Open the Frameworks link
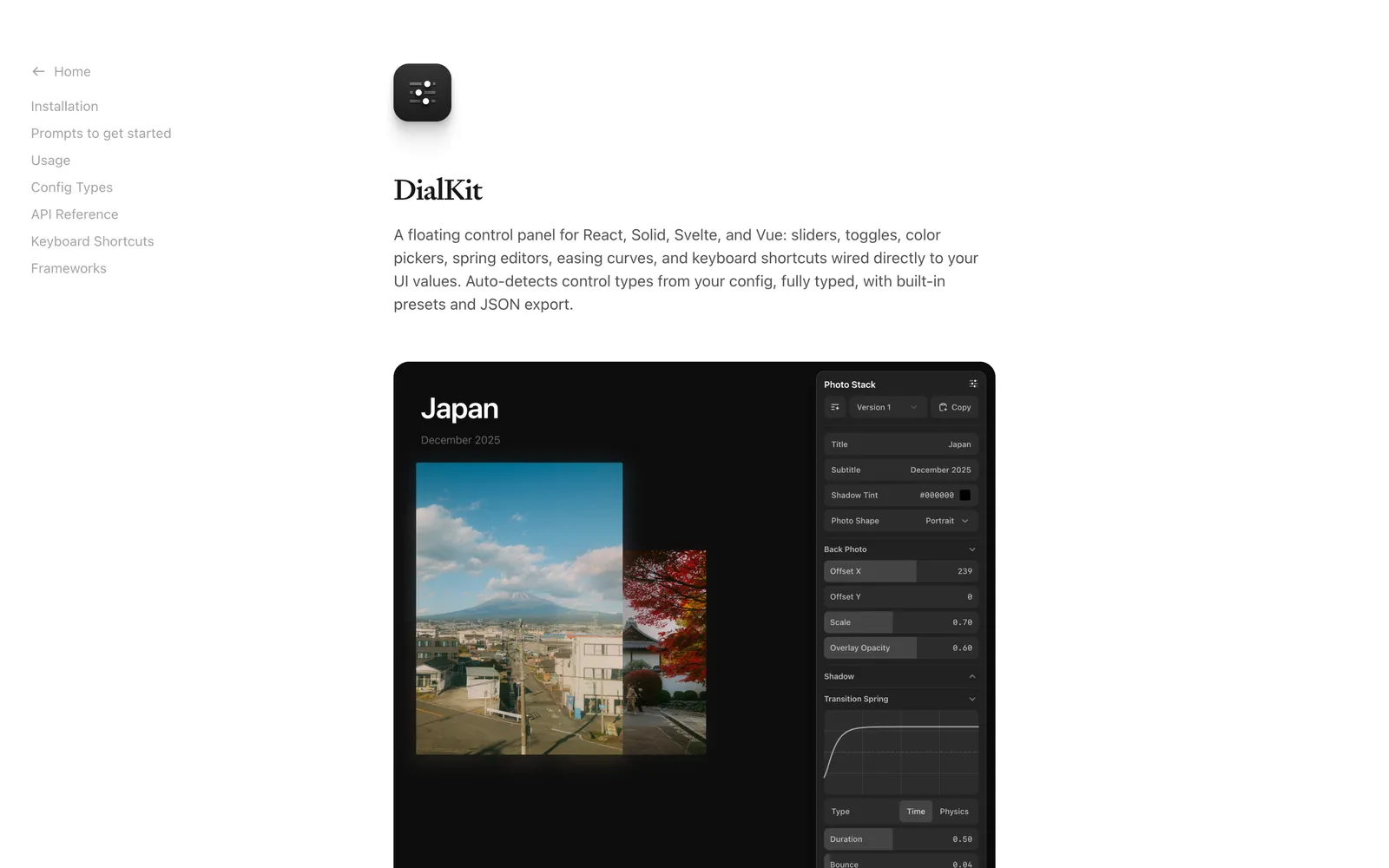This screenshot has height=868, width=1389. tap(69, 267)
